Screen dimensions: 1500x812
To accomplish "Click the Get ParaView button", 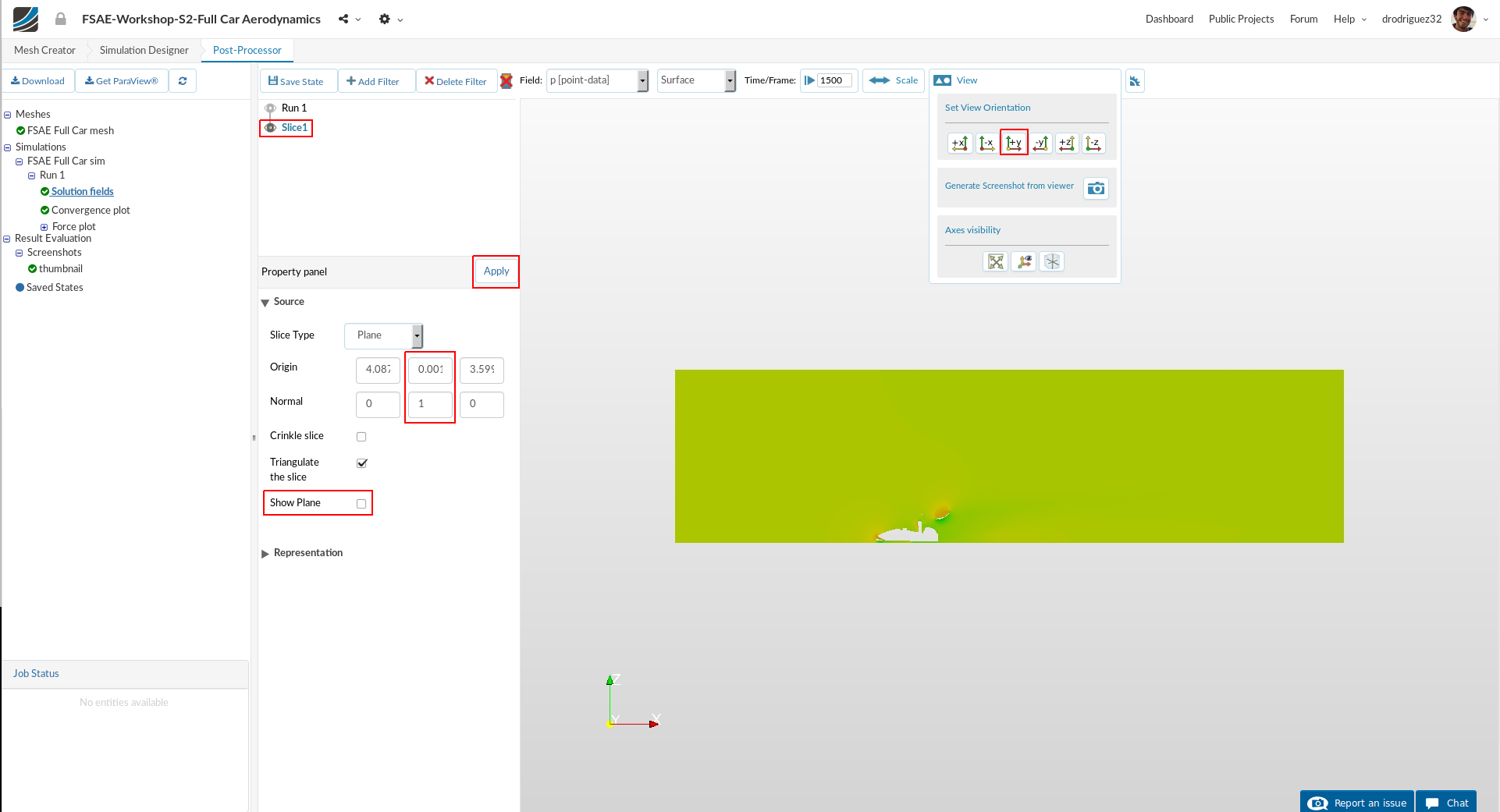I will (x=122, y=81).
